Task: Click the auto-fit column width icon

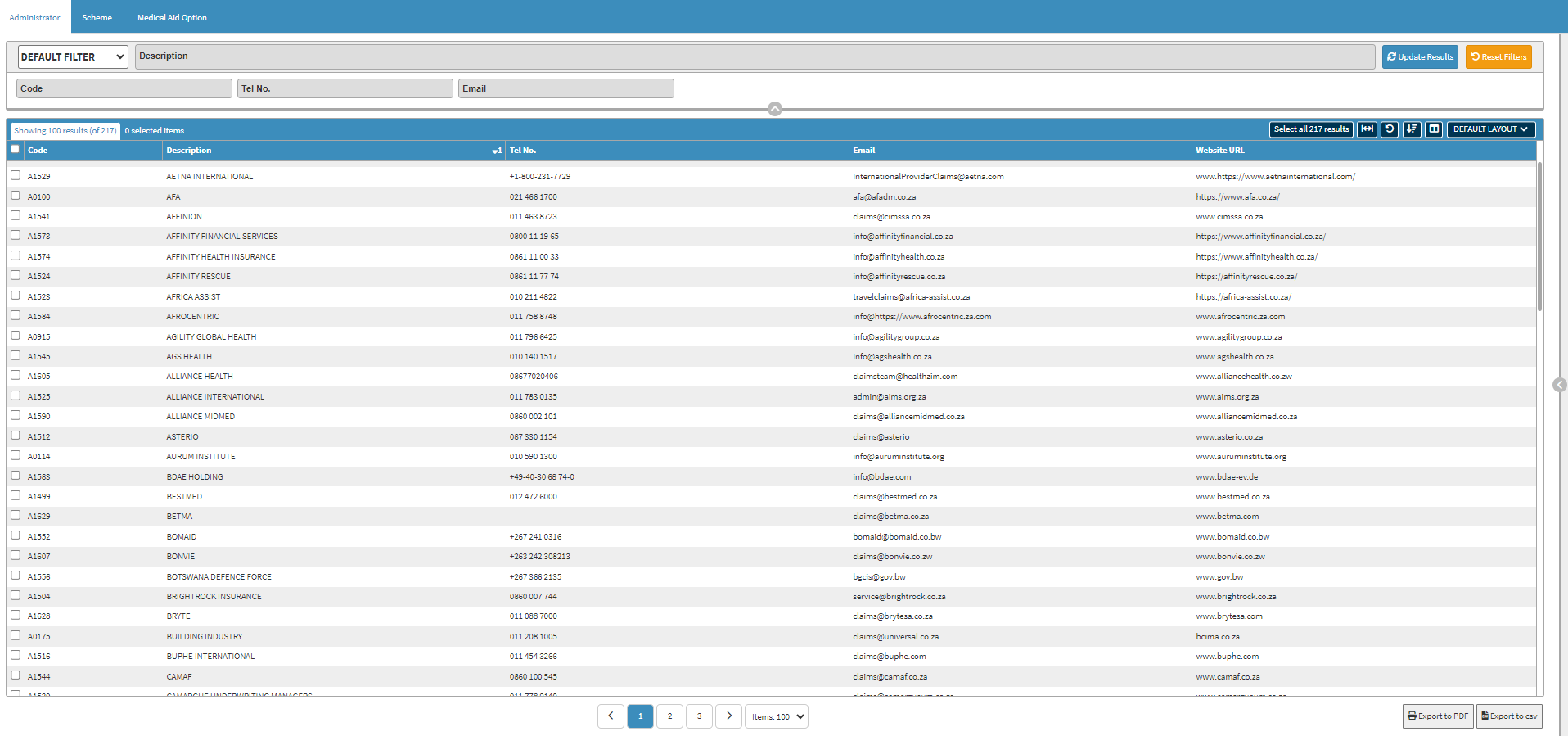Action: coord(1367,129)
